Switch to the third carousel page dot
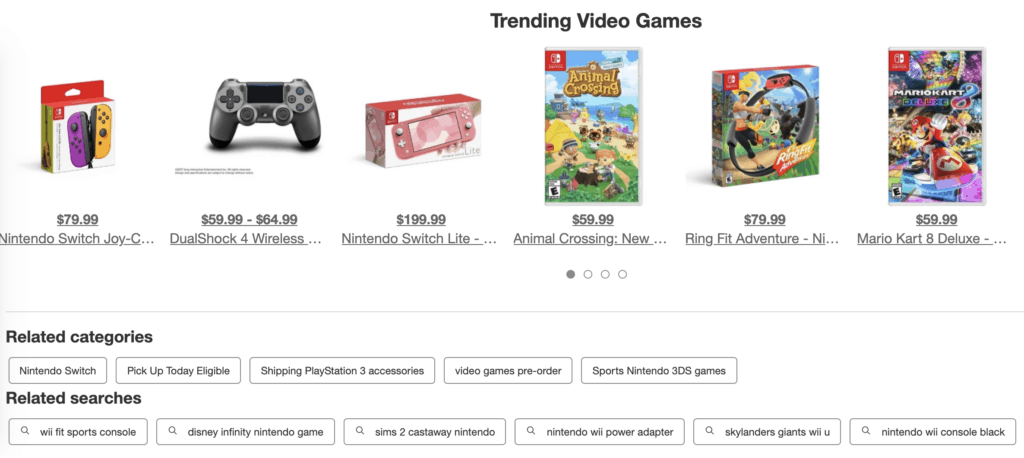Viewport: 1024px width, 458px height. [x=605, y=274]
